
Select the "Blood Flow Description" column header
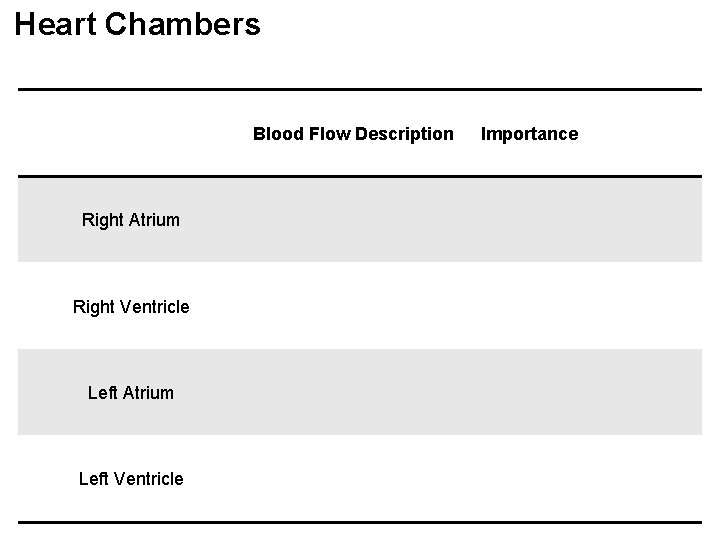tap(352, 134)
